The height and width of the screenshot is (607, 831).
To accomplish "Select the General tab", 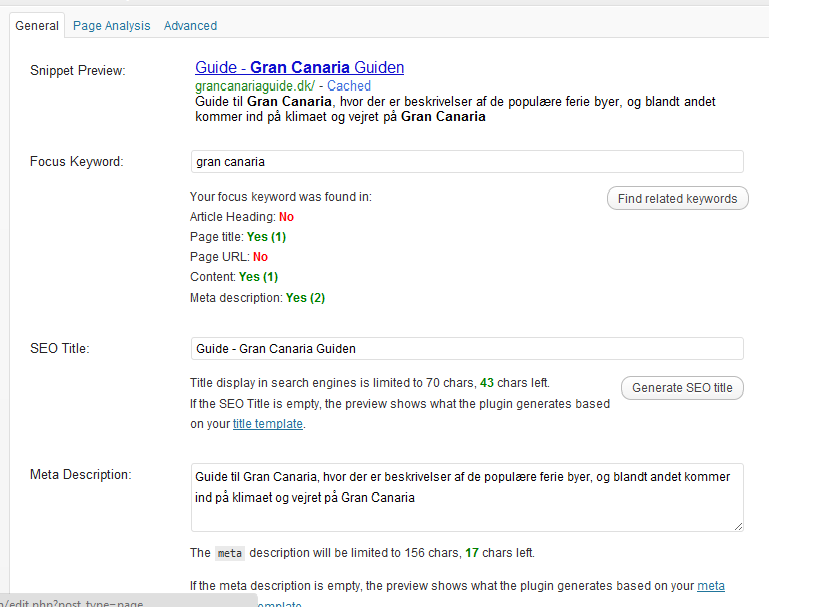I will coord(37,26).
